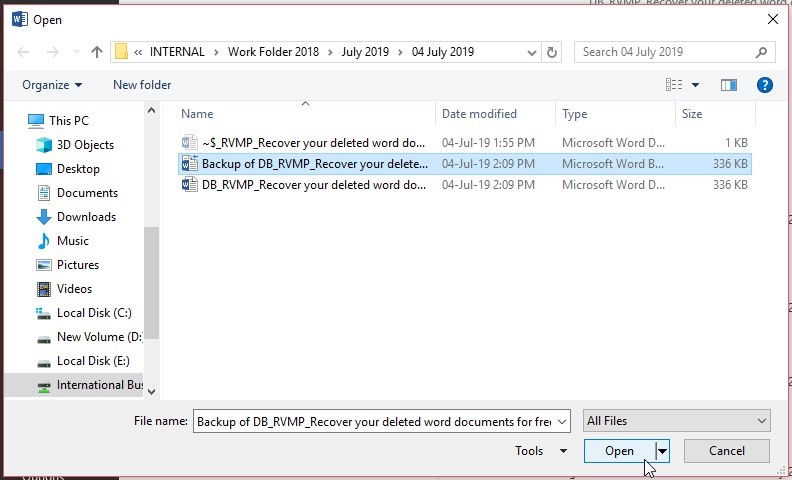Click Word icon of DB_RVMP_Recover file
This screenshot has width=792, height=480.
(189, 185)
